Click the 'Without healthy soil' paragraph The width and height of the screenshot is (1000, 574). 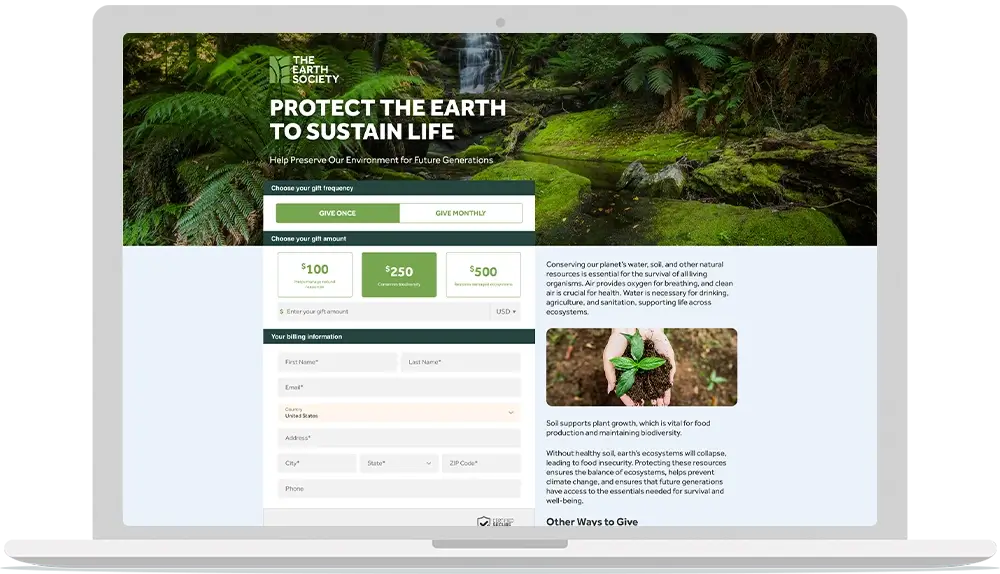point(636,477)
